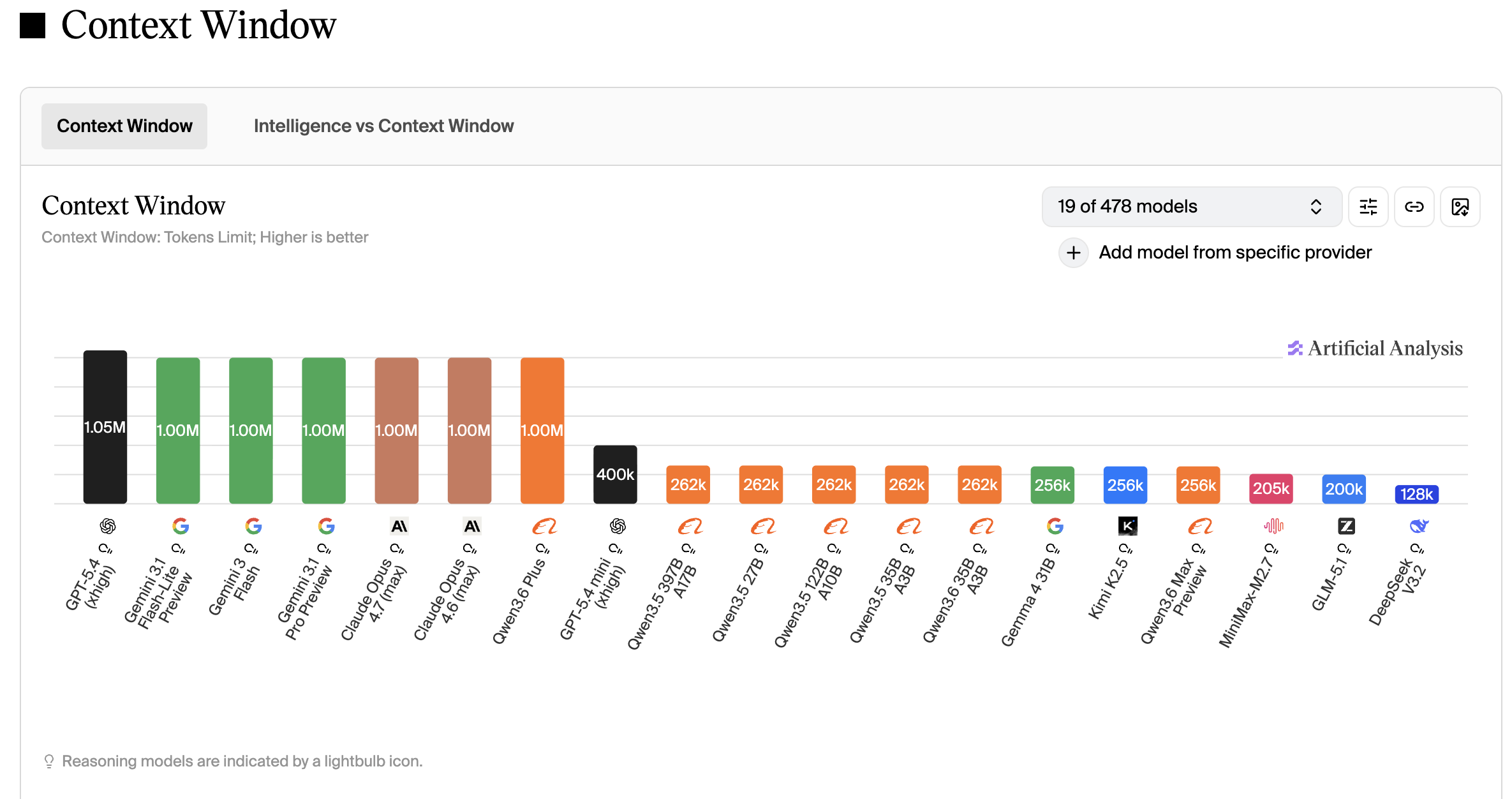Click the Kimi K2.5 provider logo

point(1127,526)
